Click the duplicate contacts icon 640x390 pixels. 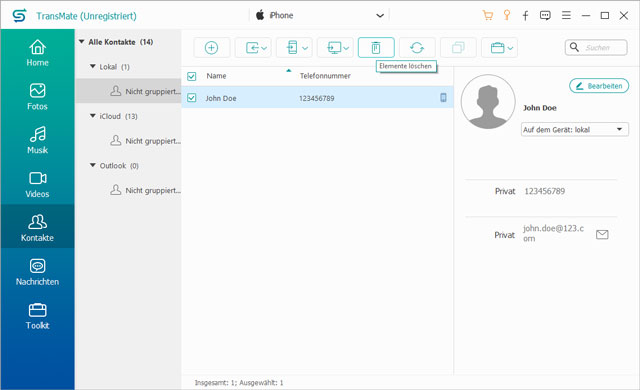(458, 48)
